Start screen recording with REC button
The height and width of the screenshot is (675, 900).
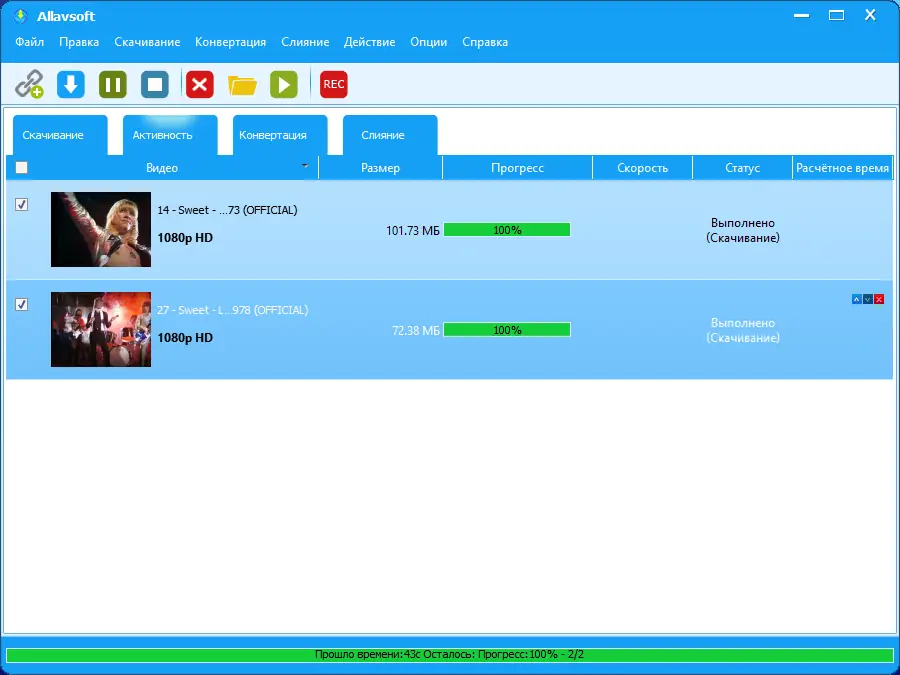tap(333, 84)
